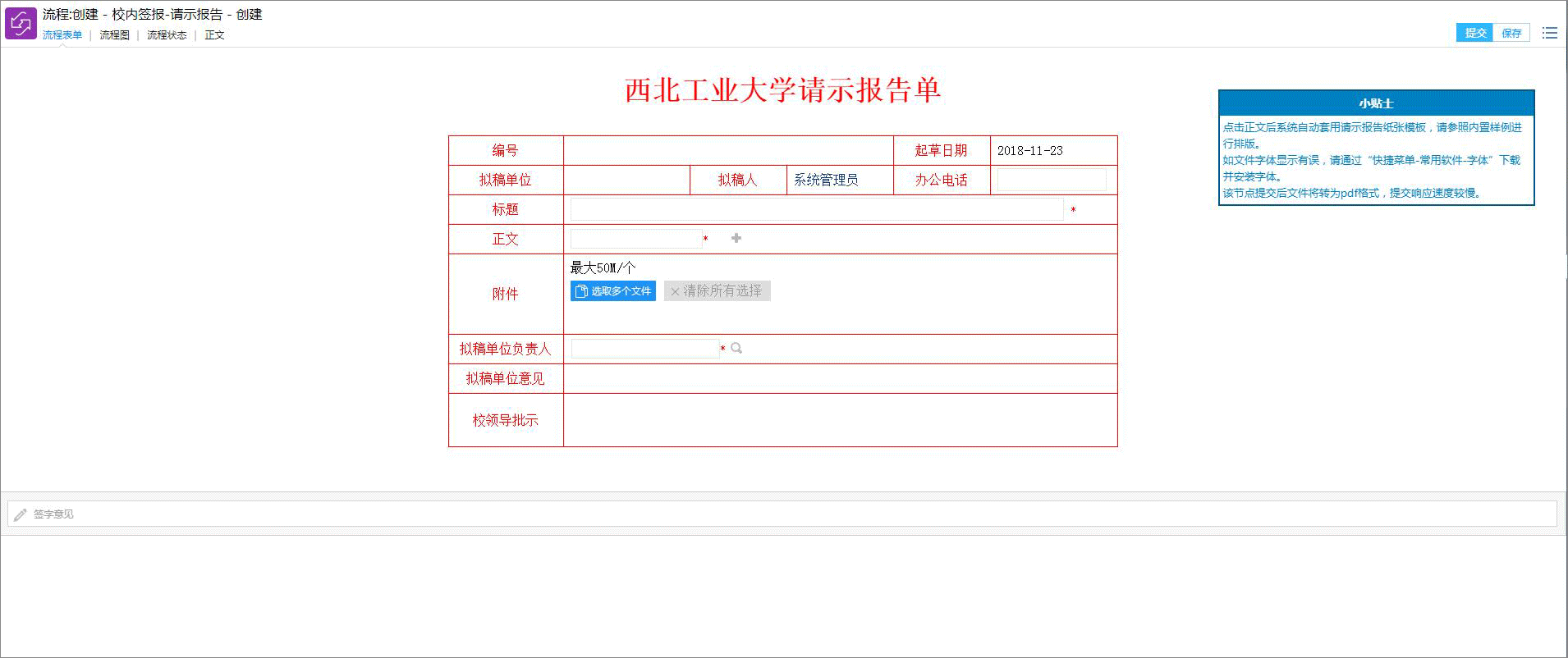The width and height of the screenshot is (1568, 658).
Task: Click the 拟稿单位意见 label cell
Action: [506, 378]
